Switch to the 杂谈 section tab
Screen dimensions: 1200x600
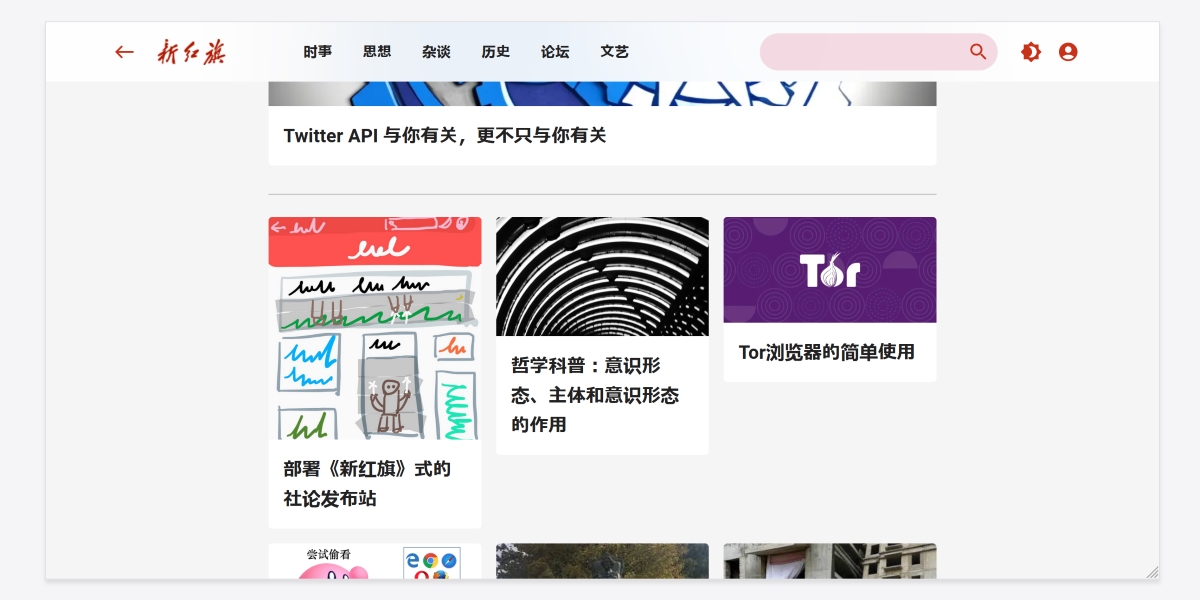click(x=436, y=52)
